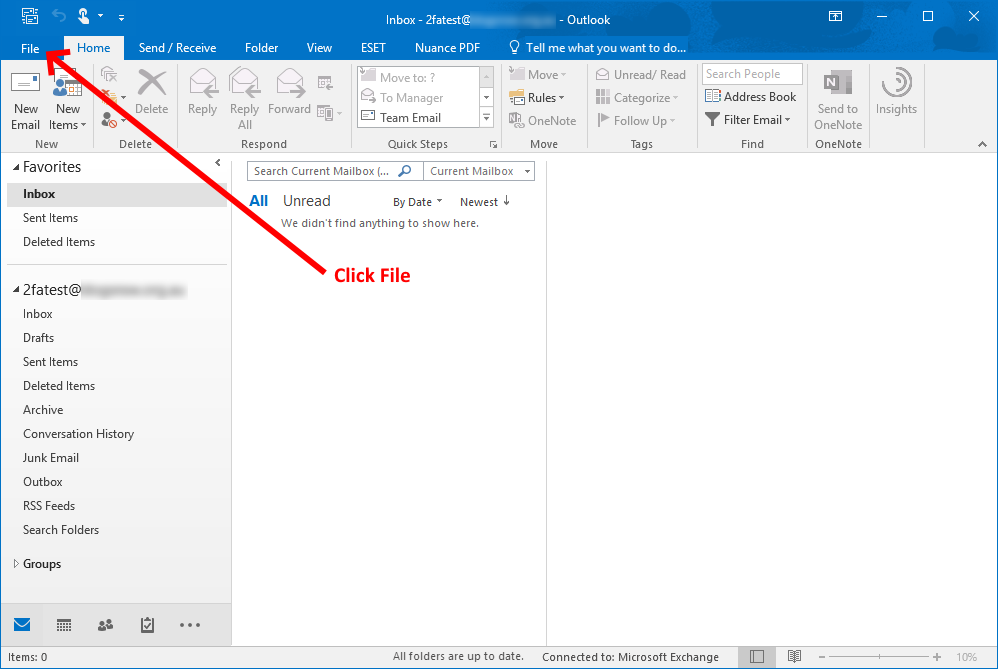Open the Calendar view icon
The height and width of the screenshot is (669, 998).
coord(64,625)
